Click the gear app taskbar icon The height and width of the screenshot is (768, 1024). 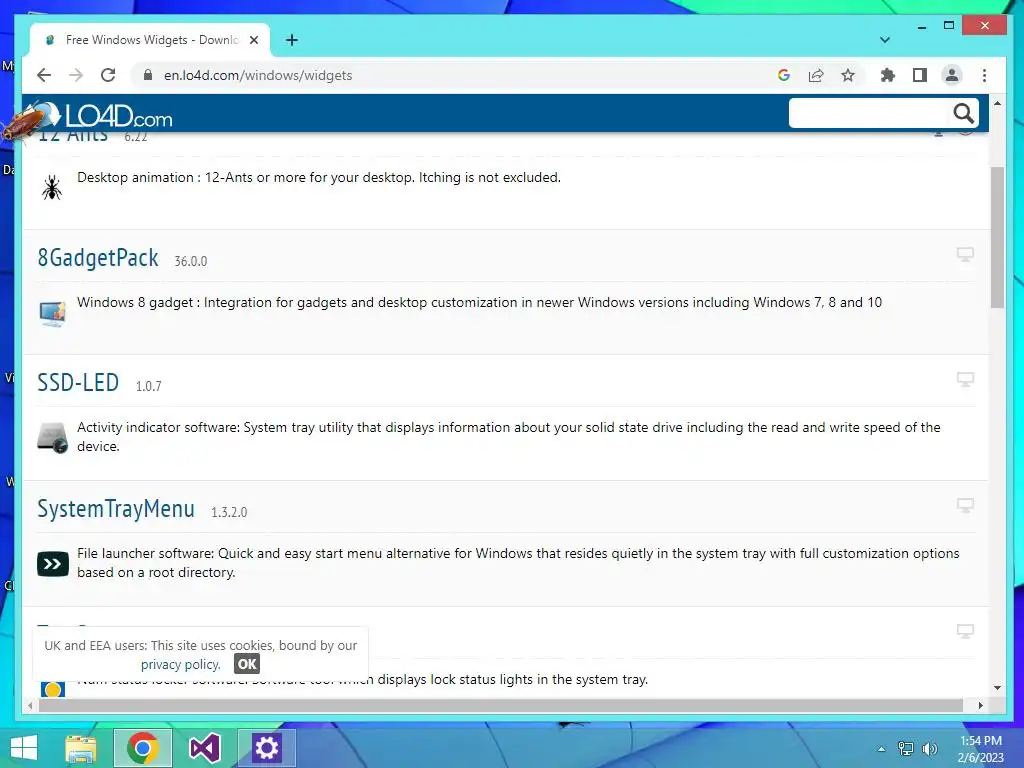pos(266,748)
